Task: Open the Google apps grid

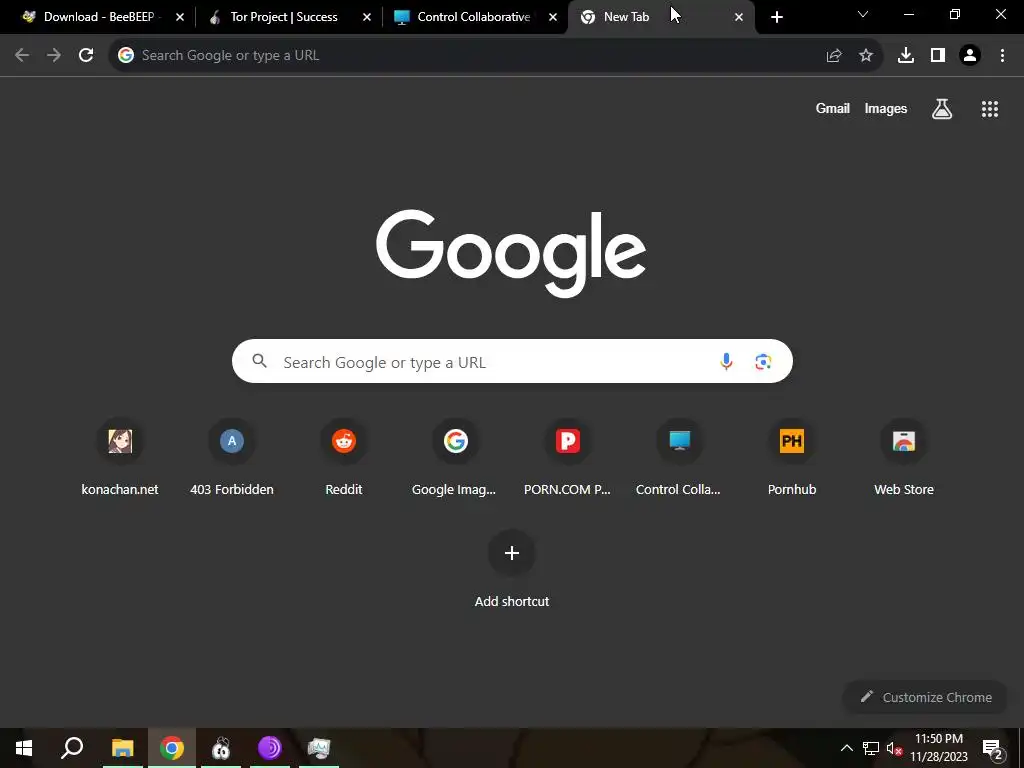Action: point(990,109)
